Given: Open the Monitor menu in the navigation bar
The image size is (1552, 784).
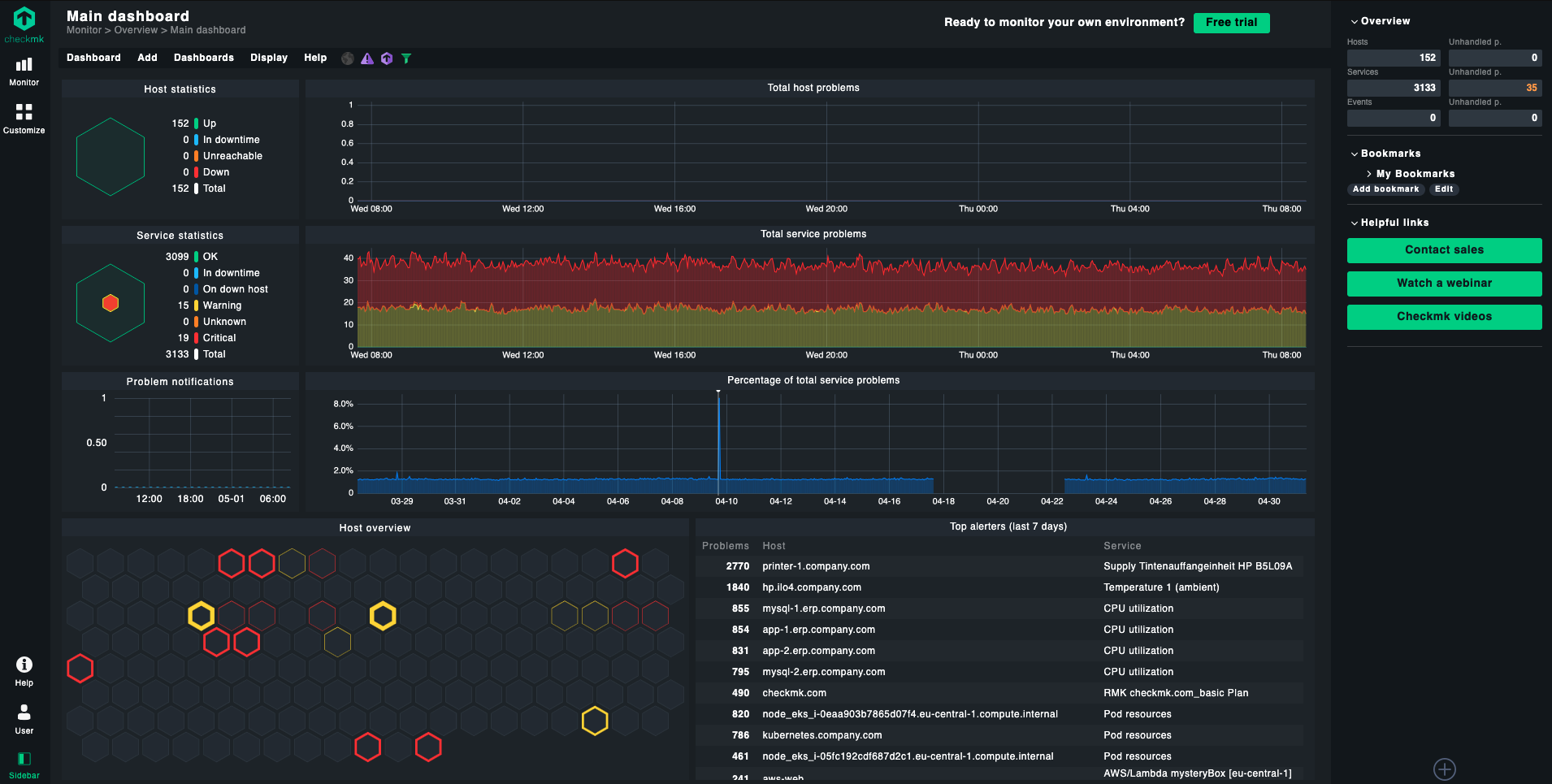Looking at the screenshot, I should coord(24,71).
